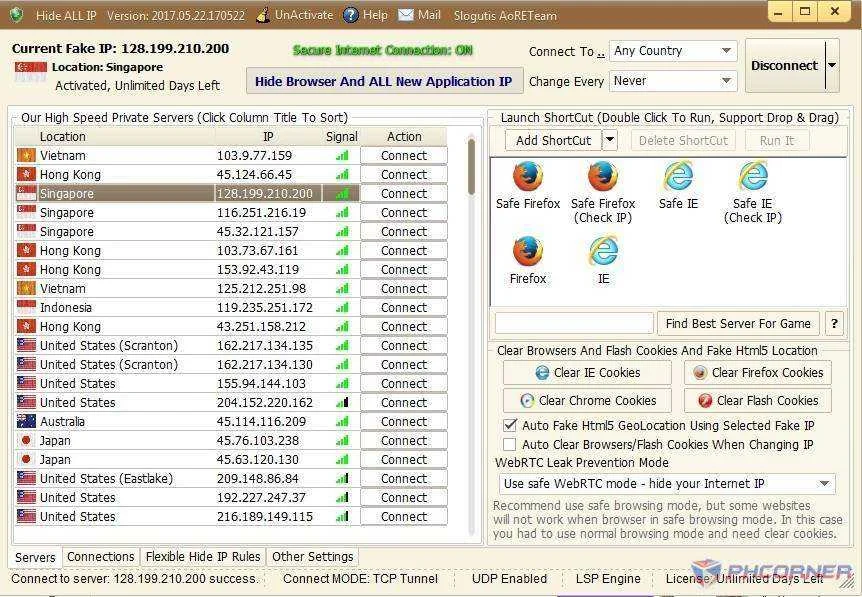Open the WebRTC Leak Prevention Mode dropdown

pyautogui.click(x=667, y=484)
